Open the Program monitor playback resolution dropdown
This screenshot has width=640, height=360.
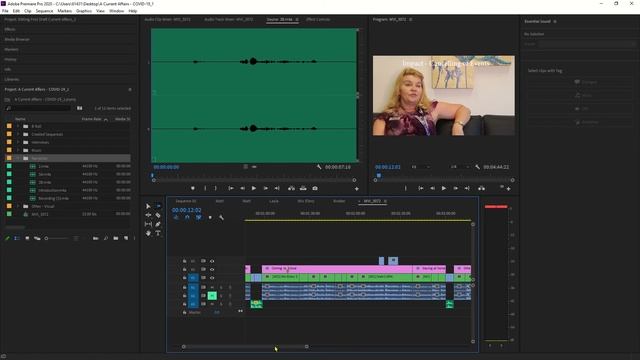[x=460, y=167]
